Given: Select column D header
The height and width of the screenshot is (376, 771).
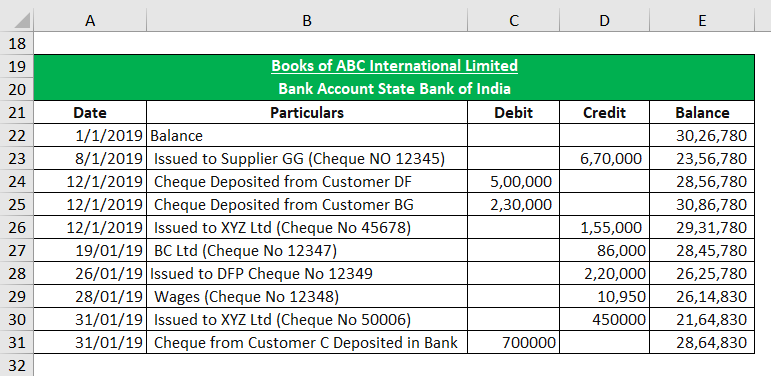Looking at the screenshot, I should 604,21.
